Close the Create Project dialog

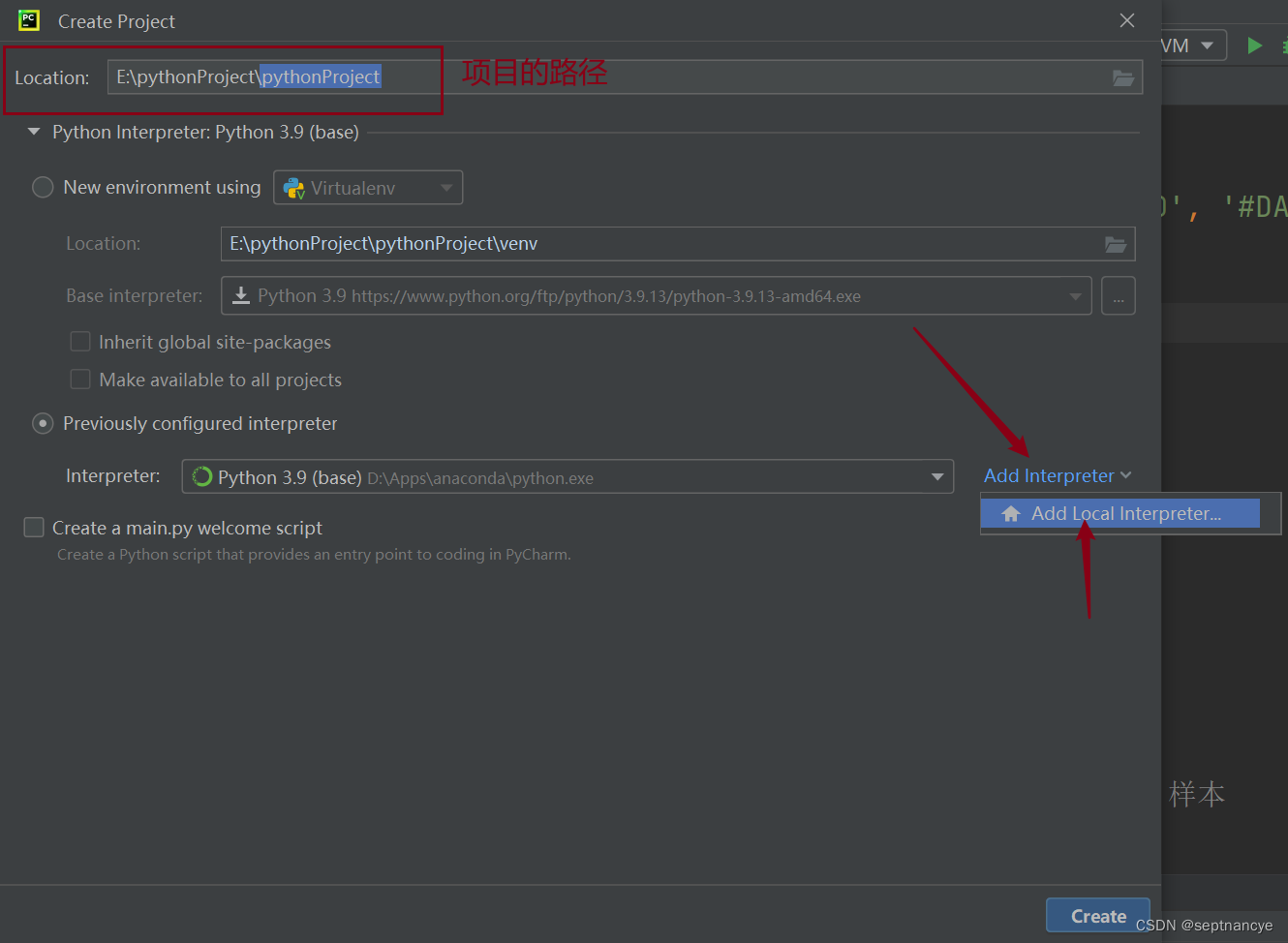click(1127, 20)
